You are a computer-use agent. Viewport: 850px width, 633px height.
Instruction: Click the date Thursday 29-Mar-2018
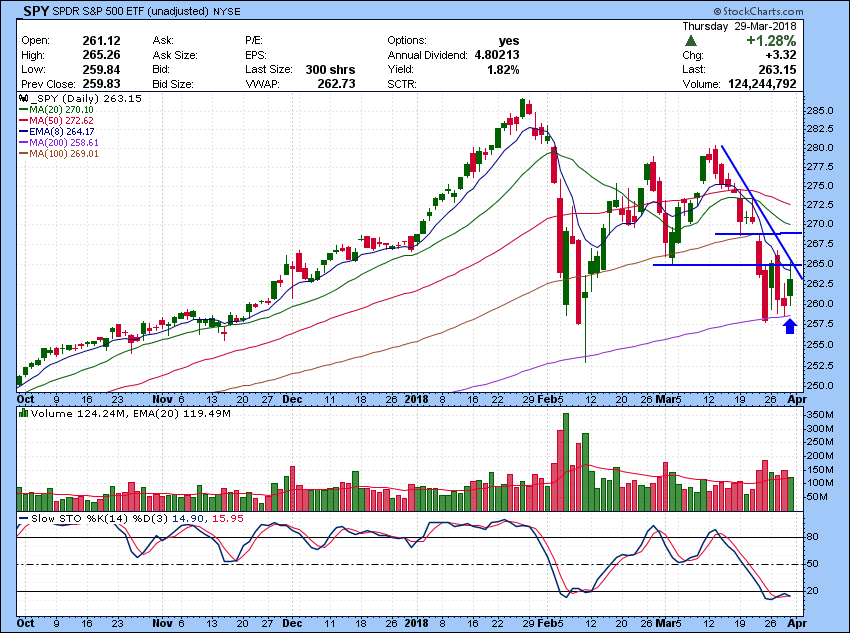[x=739, y=26]
